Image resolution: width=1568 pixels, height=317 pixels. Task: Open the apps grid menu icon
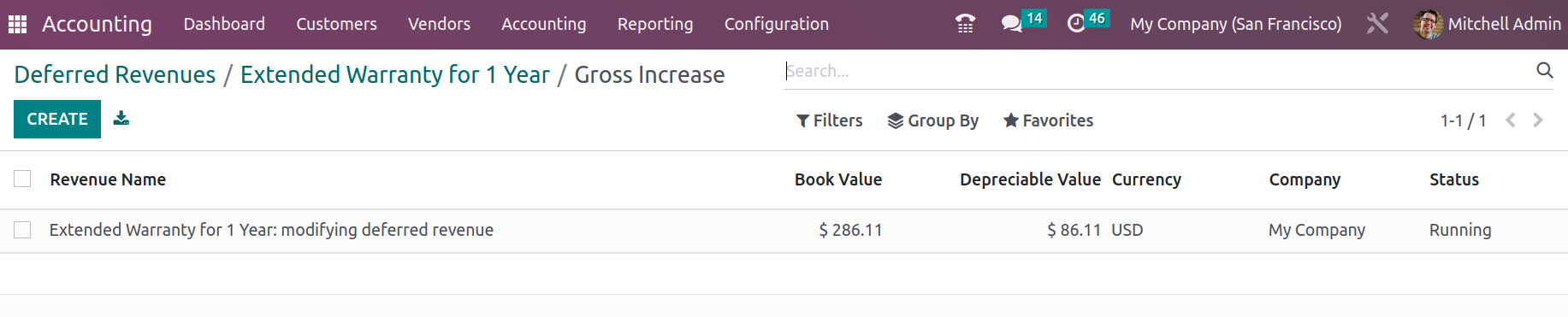pos(17,24)
